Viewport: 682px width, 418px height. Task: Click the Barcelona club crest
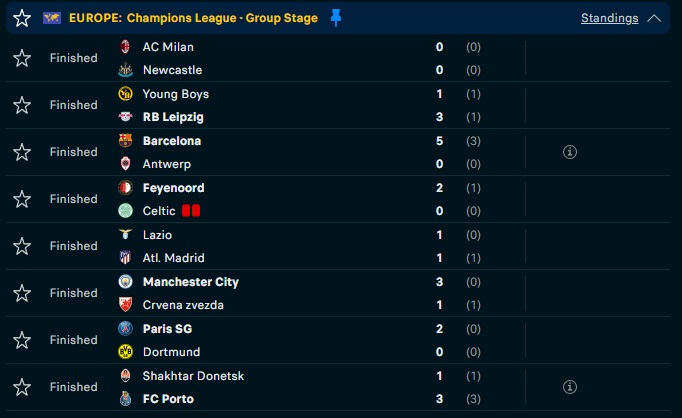click(x=125, y=140)
